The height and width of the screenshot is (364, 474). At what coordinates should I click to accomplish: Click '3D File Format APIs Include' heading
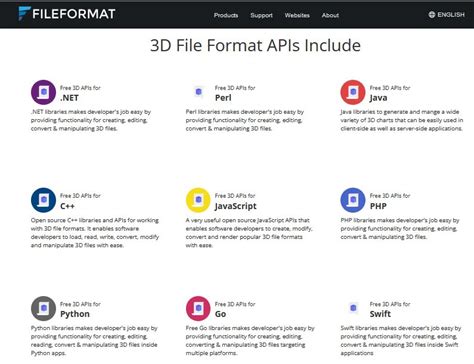[x=255, y=45]
